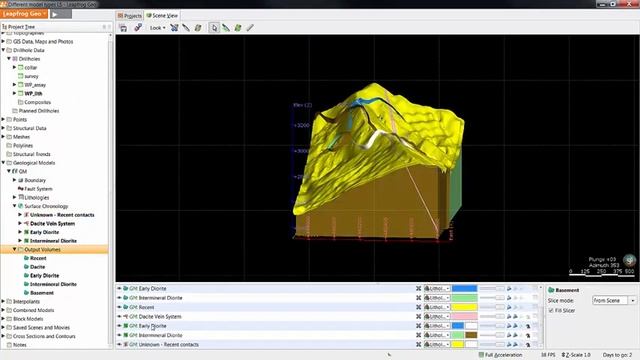Expand the WP_lith table node
The height and width of the screenshot is (360, 640).
(14, 93)
